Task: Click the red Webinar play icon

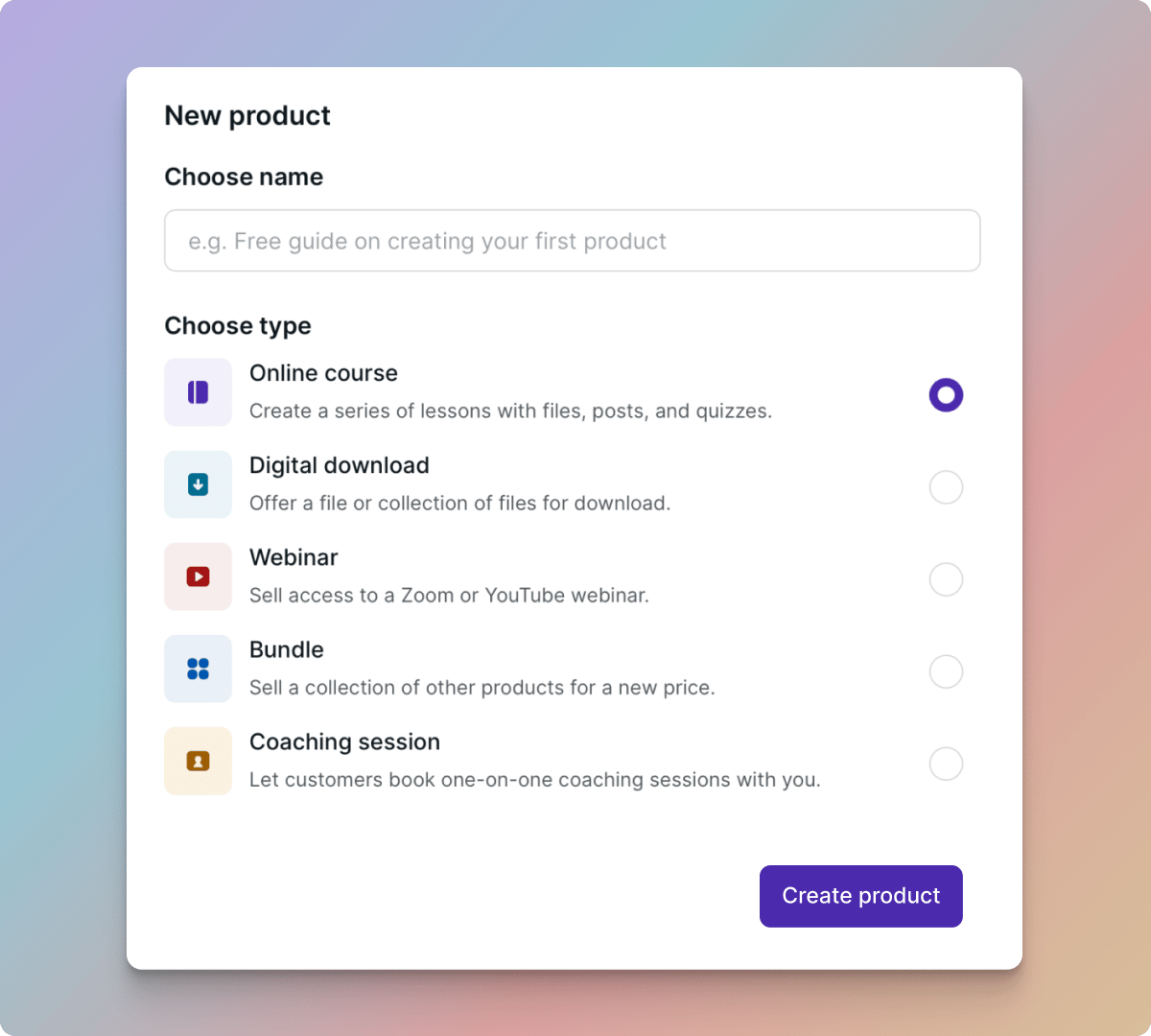Action: [x=198, y=577]
